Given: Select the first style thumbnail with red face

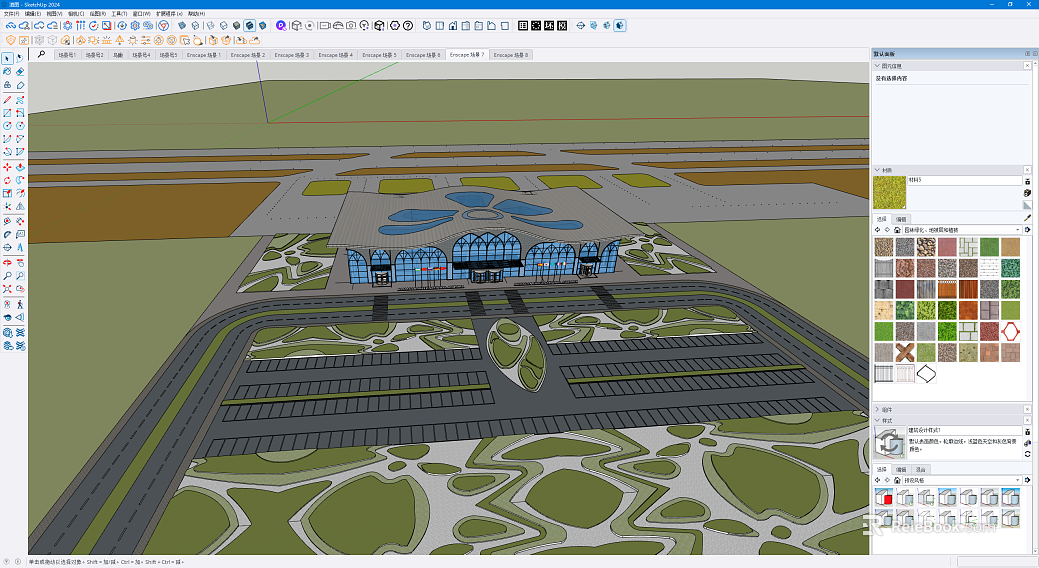Looking at the screenshot, I should (x=883, y=496).
